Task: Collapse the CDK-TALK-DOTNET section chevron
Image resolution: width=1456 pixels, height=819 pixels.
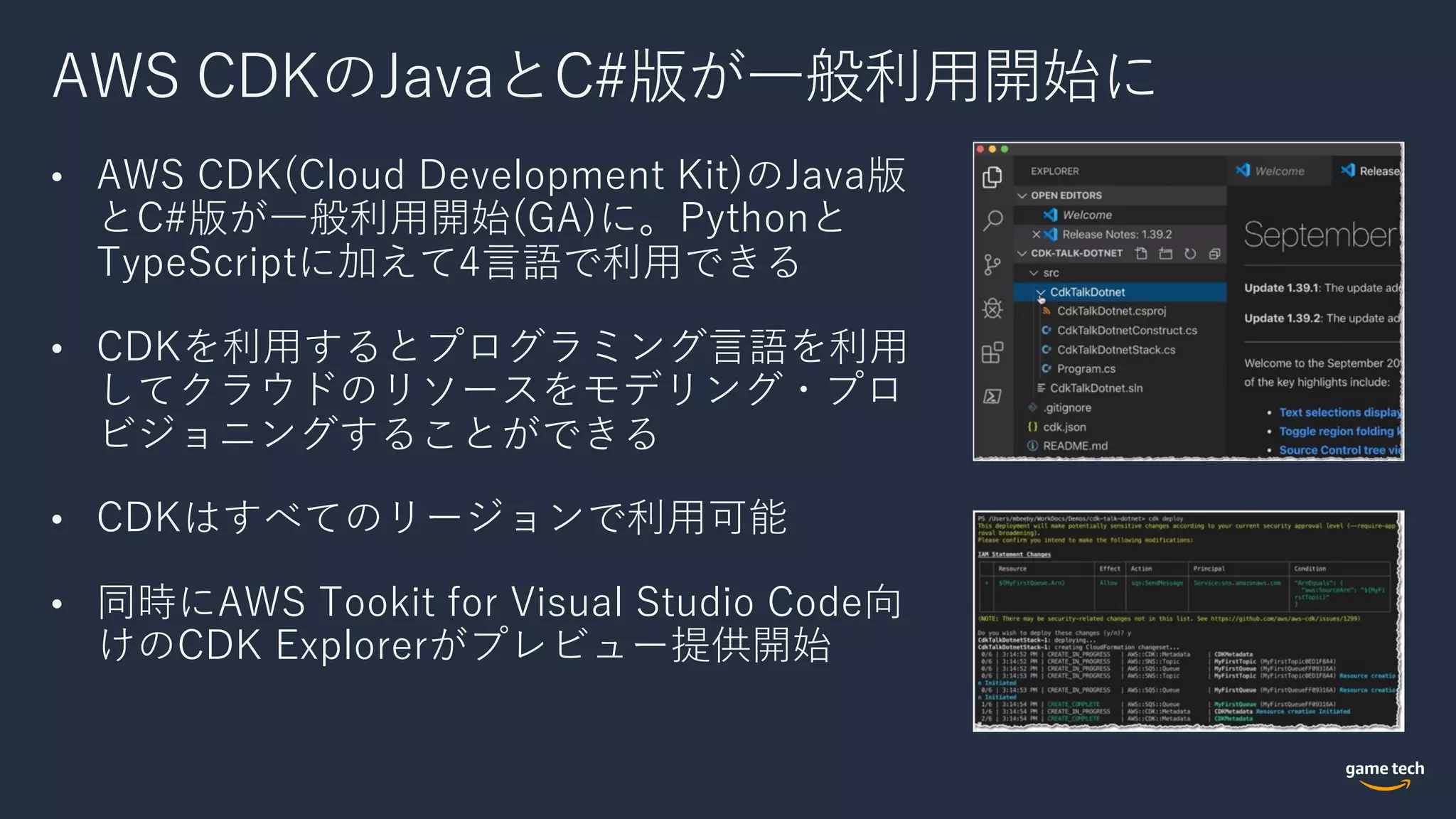Action: 1022,253
